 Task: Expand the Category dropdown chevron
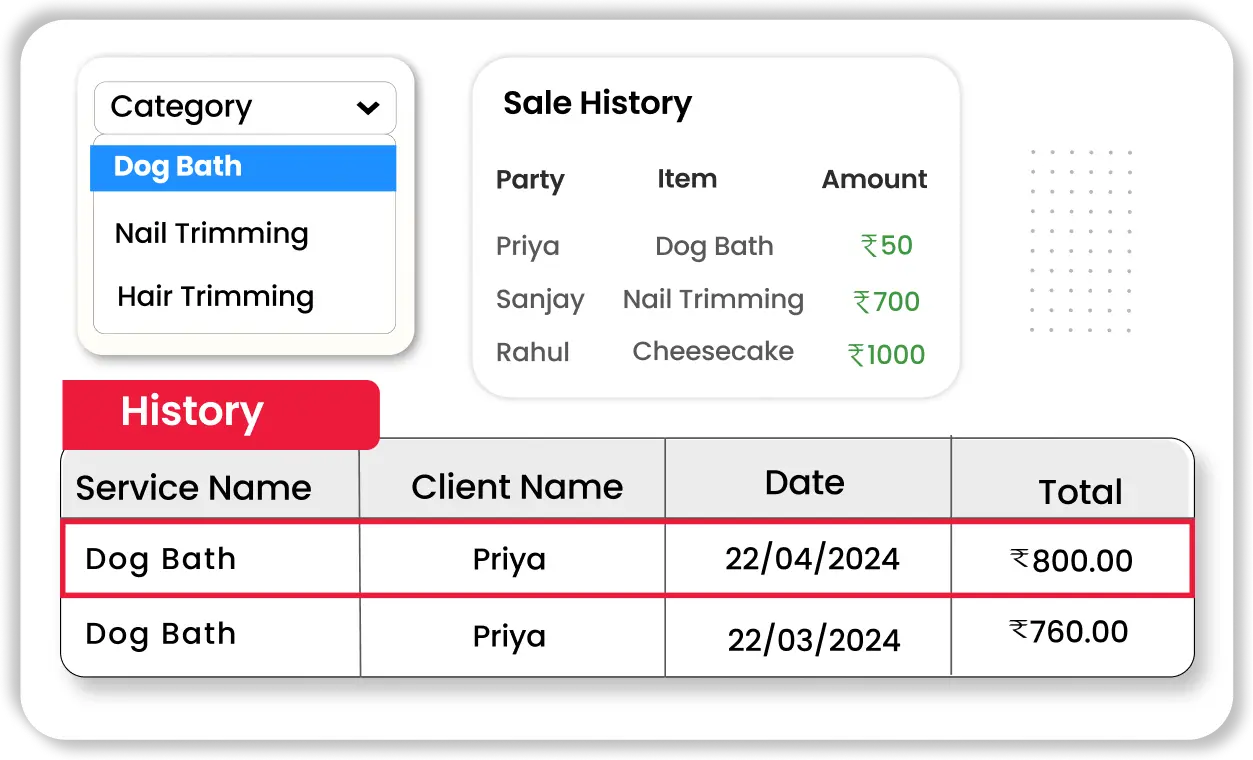click(x=368, y=108)
